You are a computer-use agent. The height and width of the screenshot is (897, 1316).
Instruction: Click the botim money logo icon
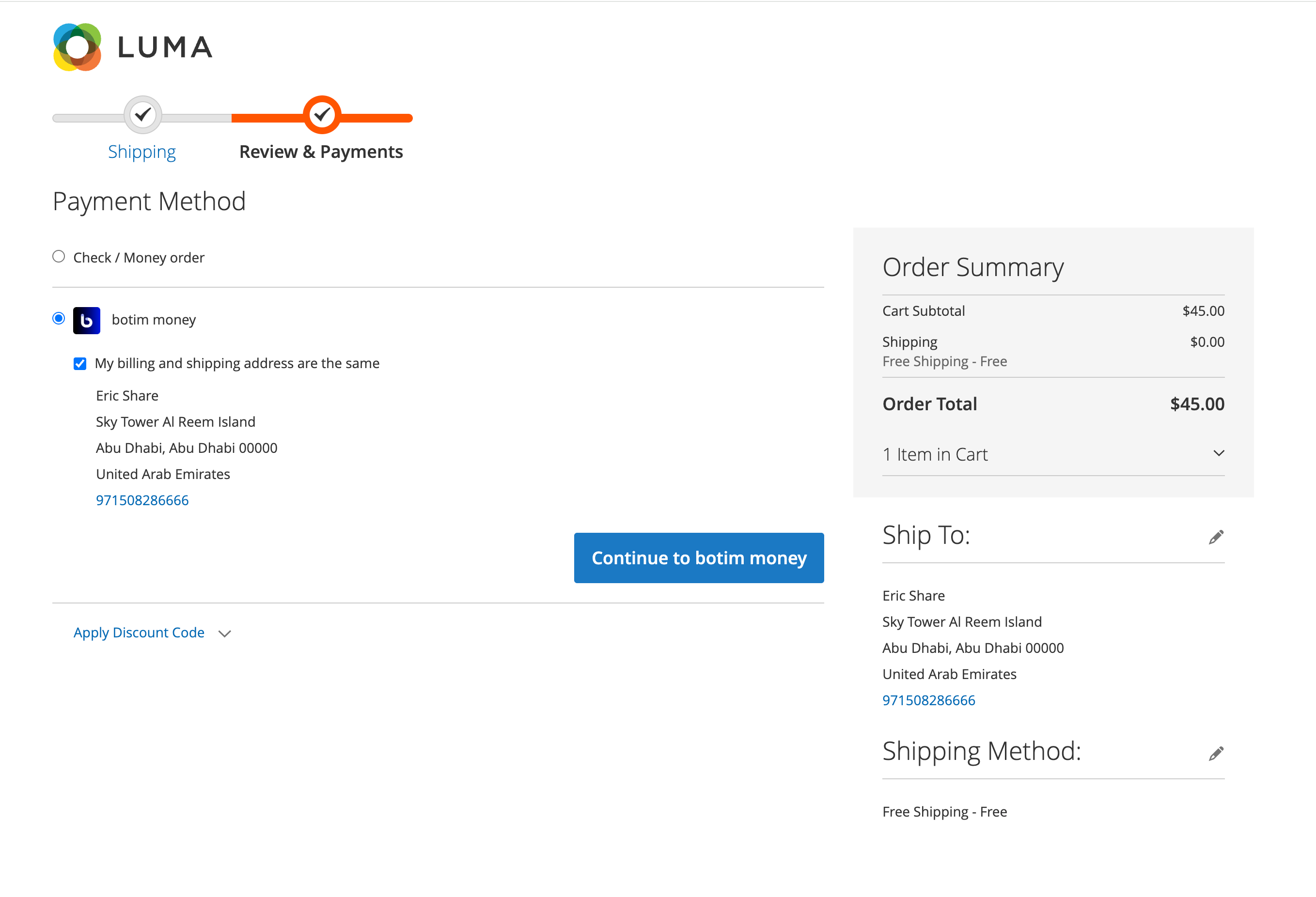pos(87,320)
